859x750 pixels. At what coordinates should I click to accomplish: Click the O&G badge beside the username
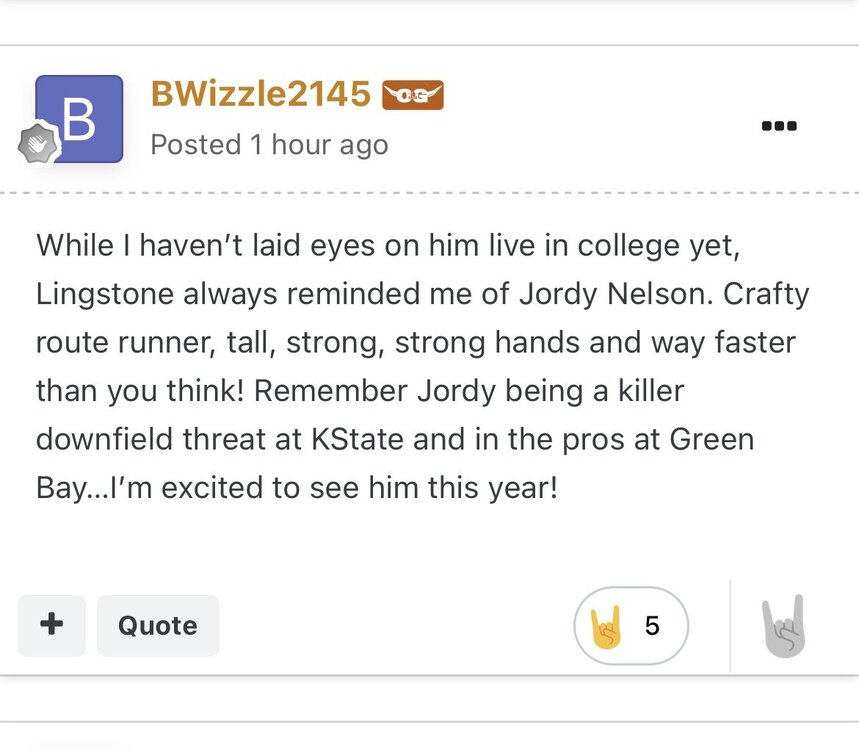pyautogui.click(x=412, y=95)
